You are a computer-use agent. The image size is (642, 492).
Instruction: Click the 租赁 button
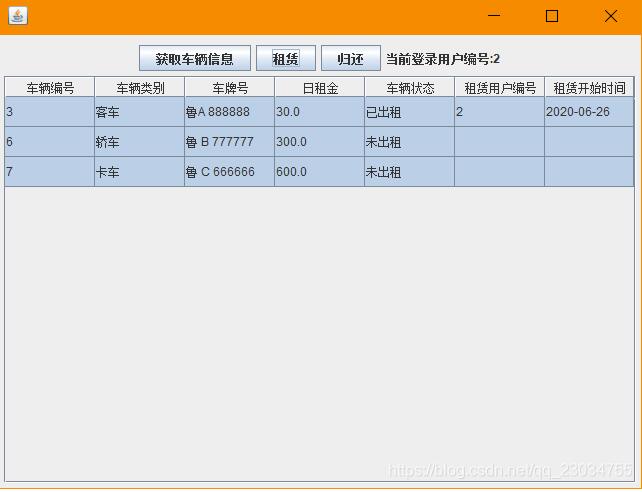coord(286,58)
